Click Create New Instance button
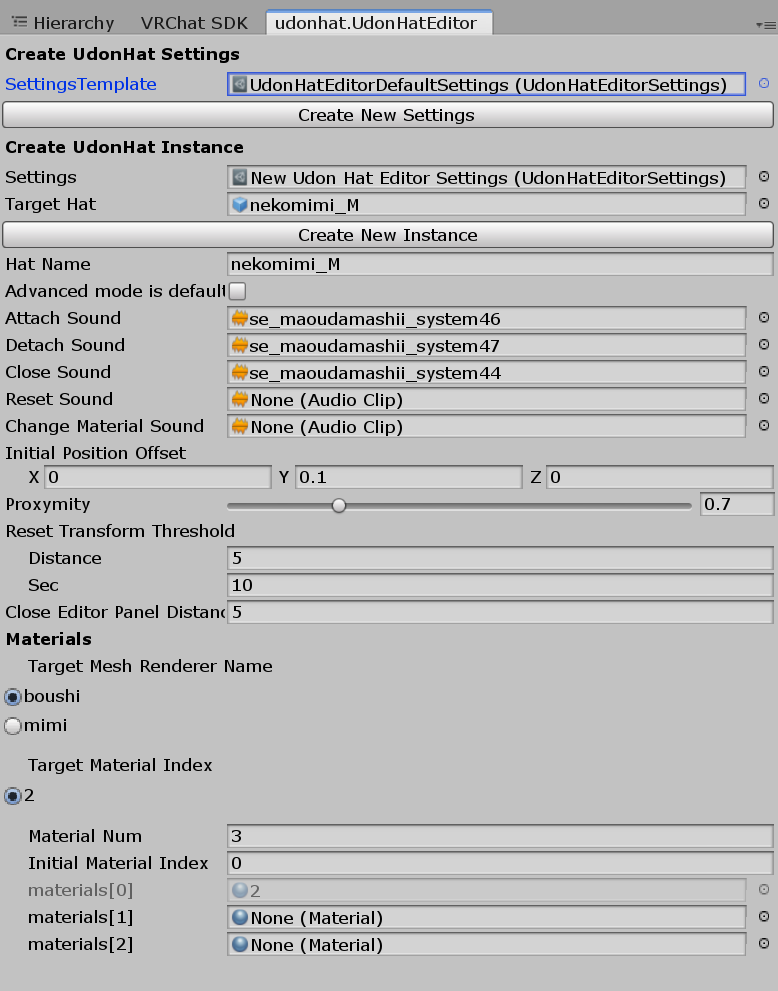This screenshot has width=778, height=991. click(x=388, y=235)
